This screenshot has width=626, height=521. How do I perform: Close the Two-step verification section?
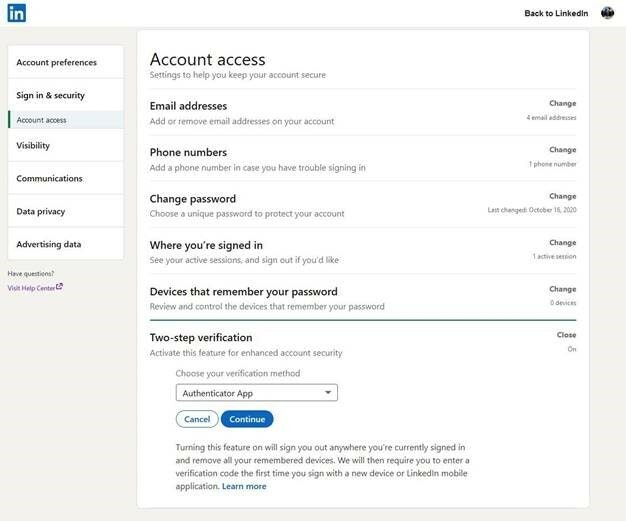(566, 335)
